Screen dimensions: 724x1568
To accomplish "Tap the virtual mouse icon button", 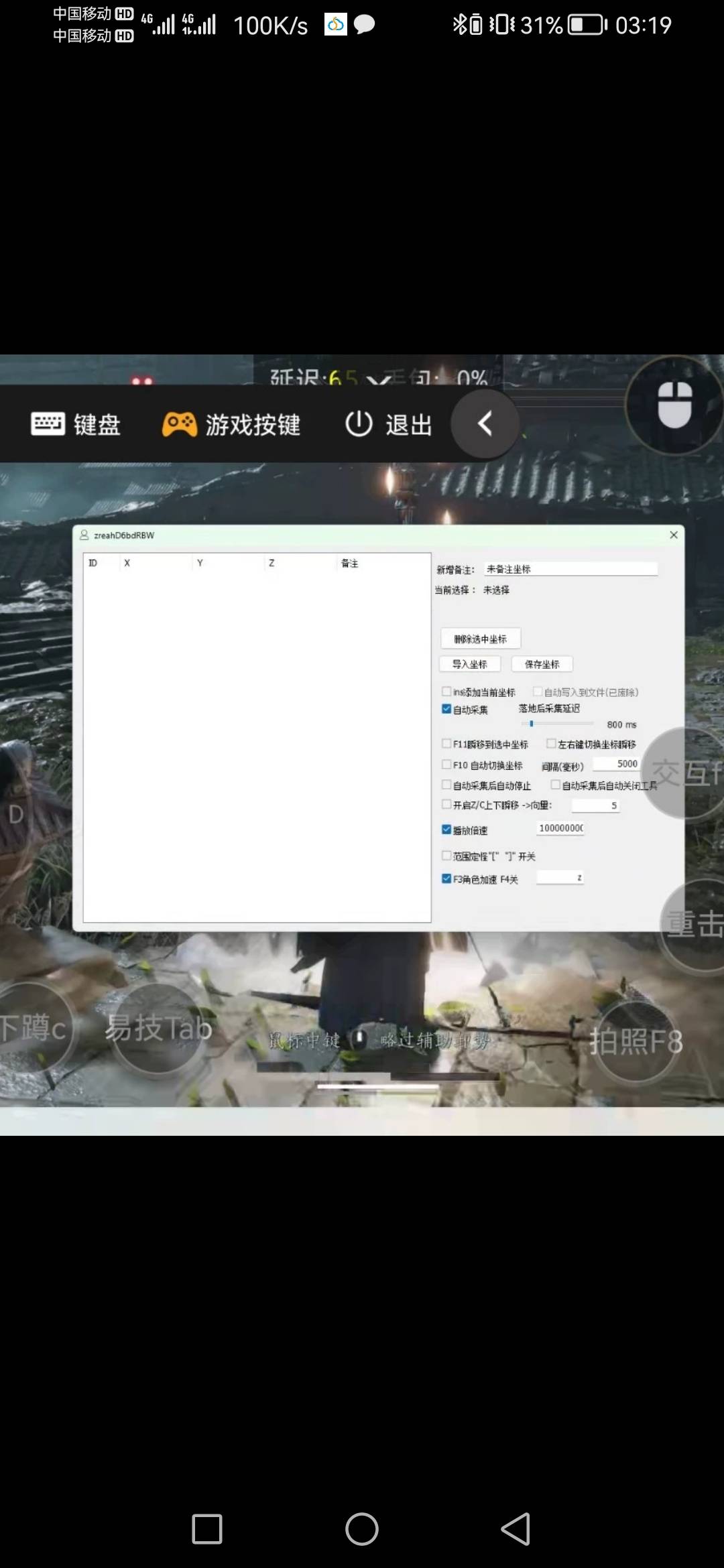I will pyautogui.click(x=674, y=404).
